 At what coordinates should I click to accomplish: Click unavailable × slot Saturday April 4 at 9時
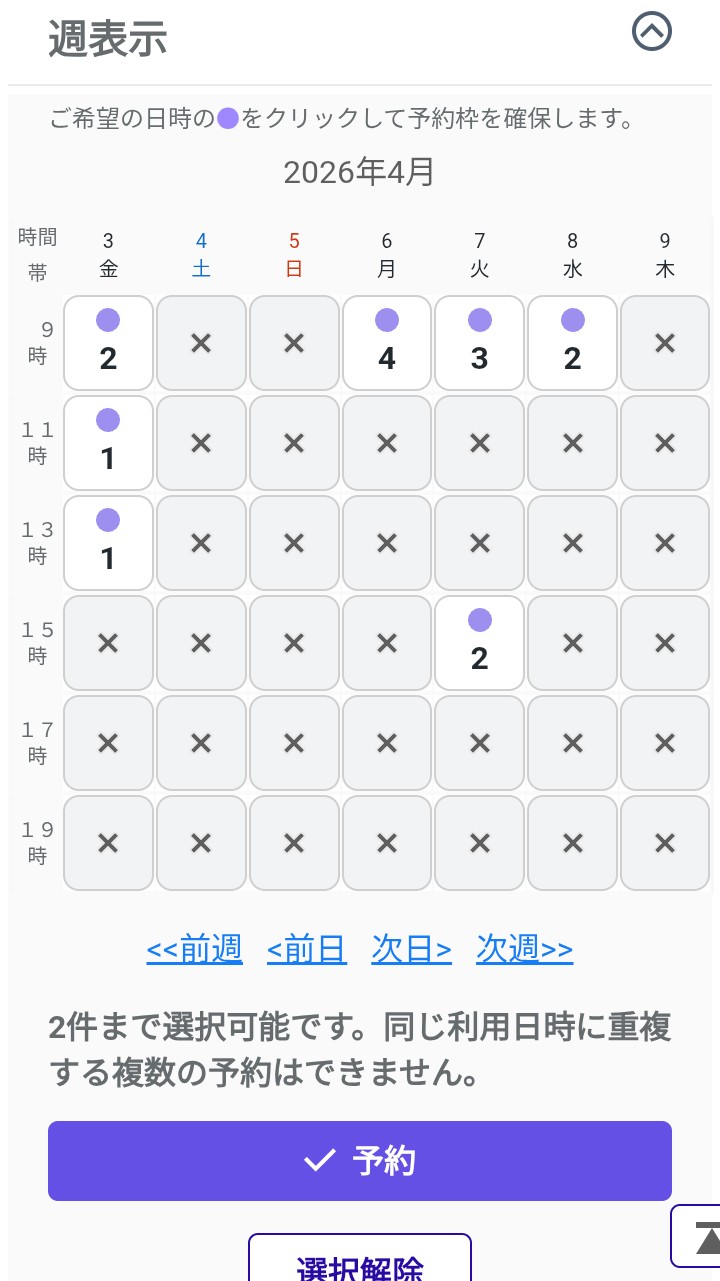click(x=201, y=342)
